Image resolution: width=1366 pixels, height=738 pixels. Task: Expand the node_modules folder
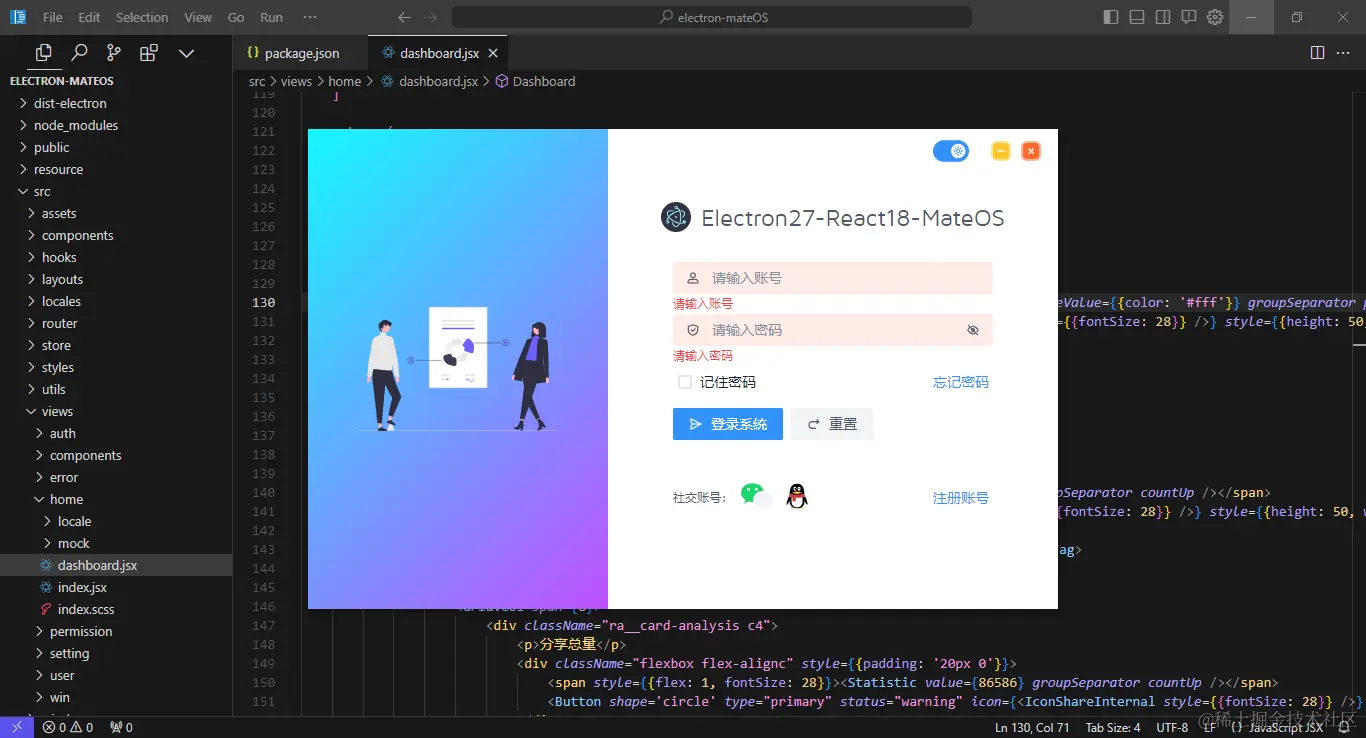coord(77,125)
